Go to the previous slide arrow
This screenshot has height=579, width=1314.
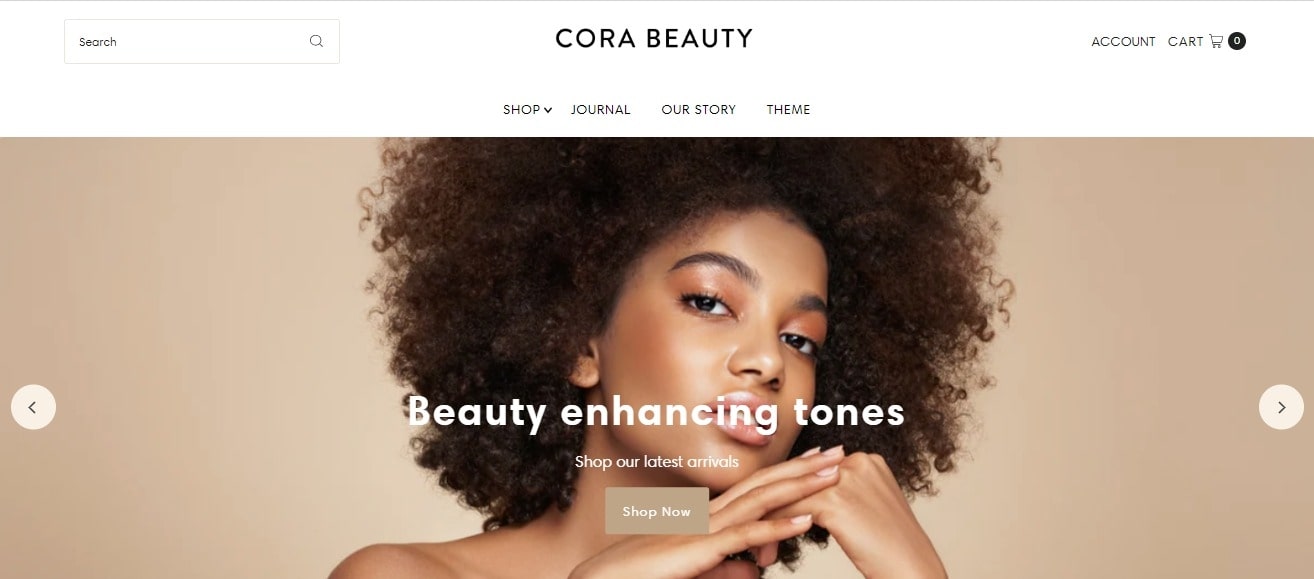33,407
